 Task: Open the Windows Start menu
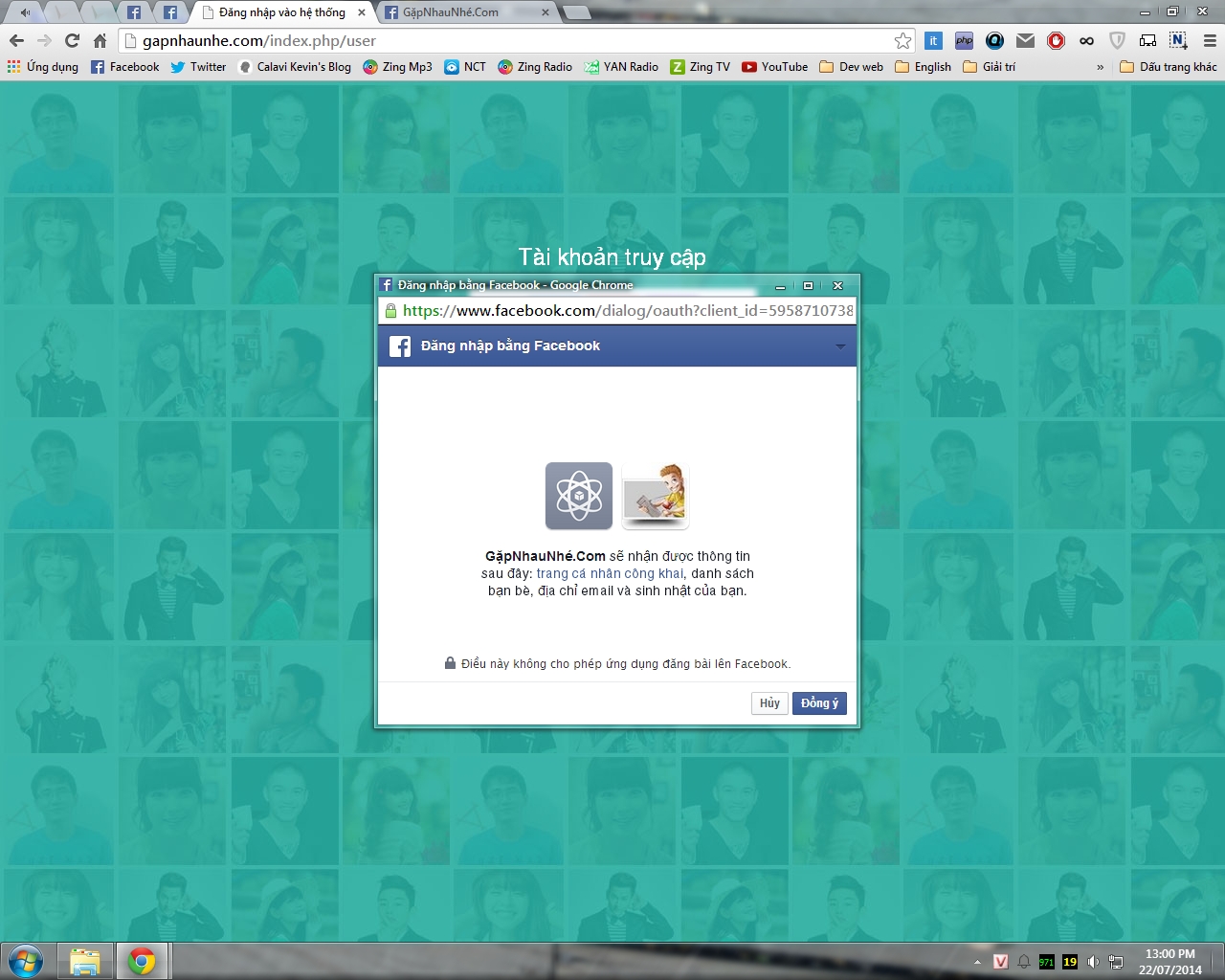tap(25, 961)
